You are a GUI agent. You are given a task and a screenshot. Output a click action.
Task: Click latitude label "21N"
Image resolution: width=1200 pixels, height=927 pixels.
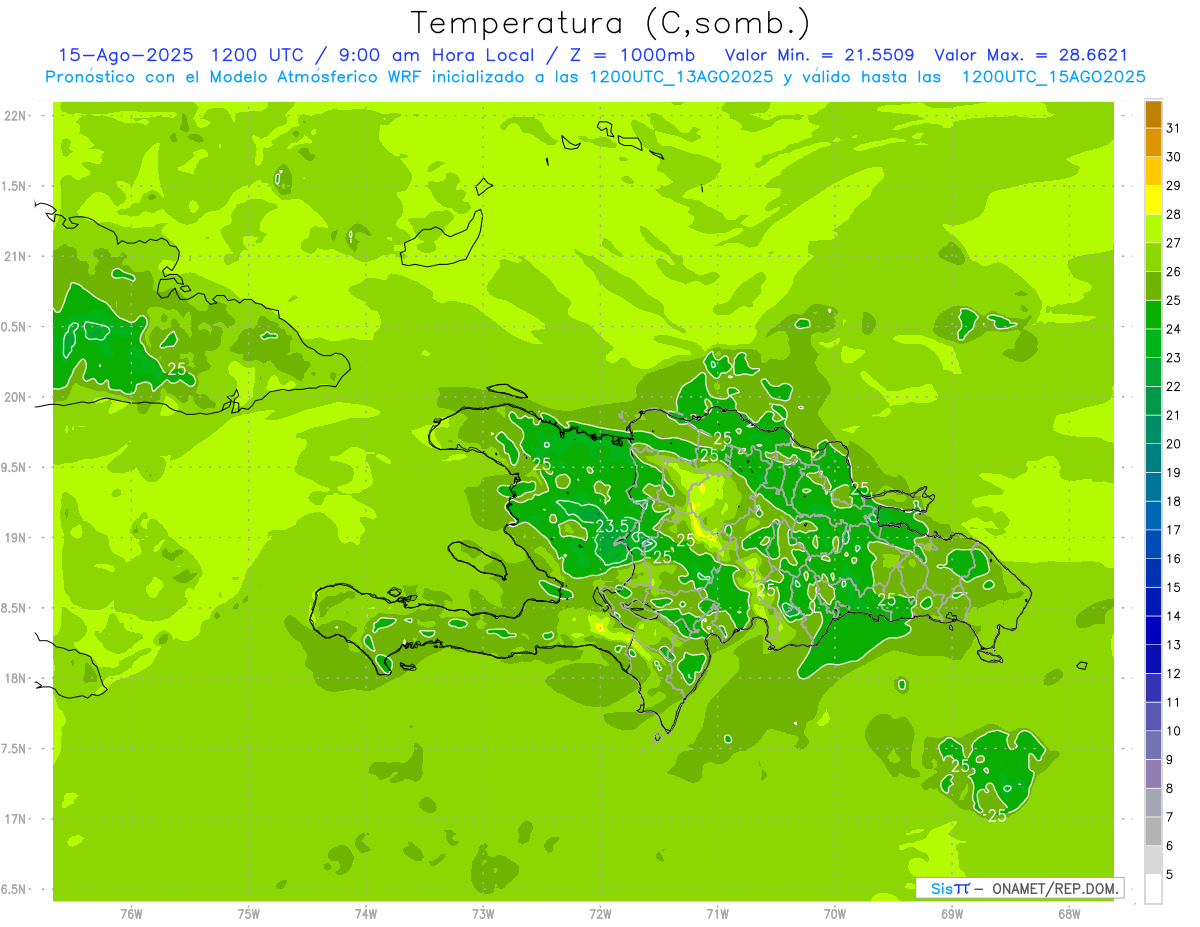pos(15,256)
